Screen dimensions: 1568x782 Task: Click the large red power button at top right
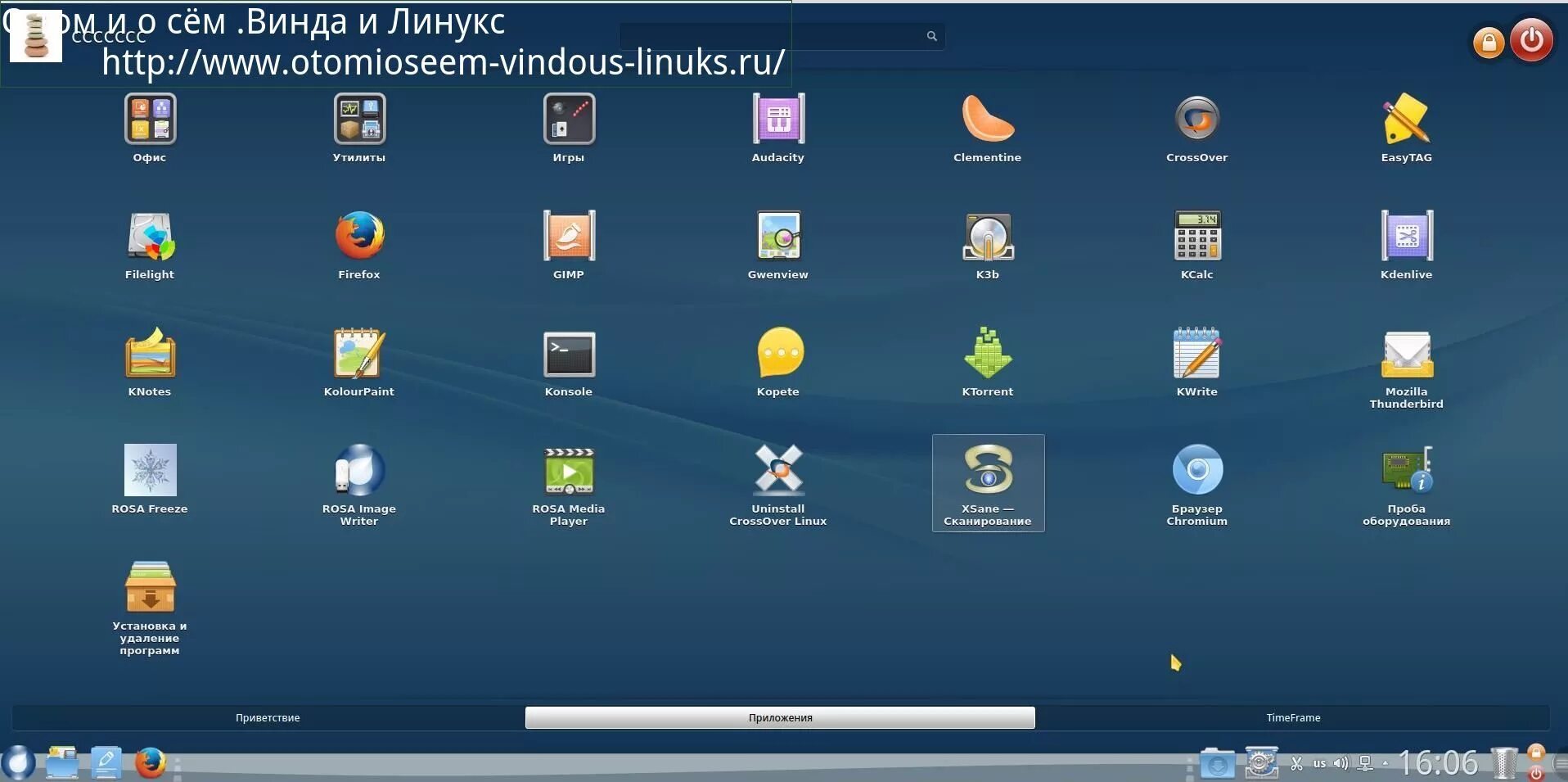coord(1531,39)
